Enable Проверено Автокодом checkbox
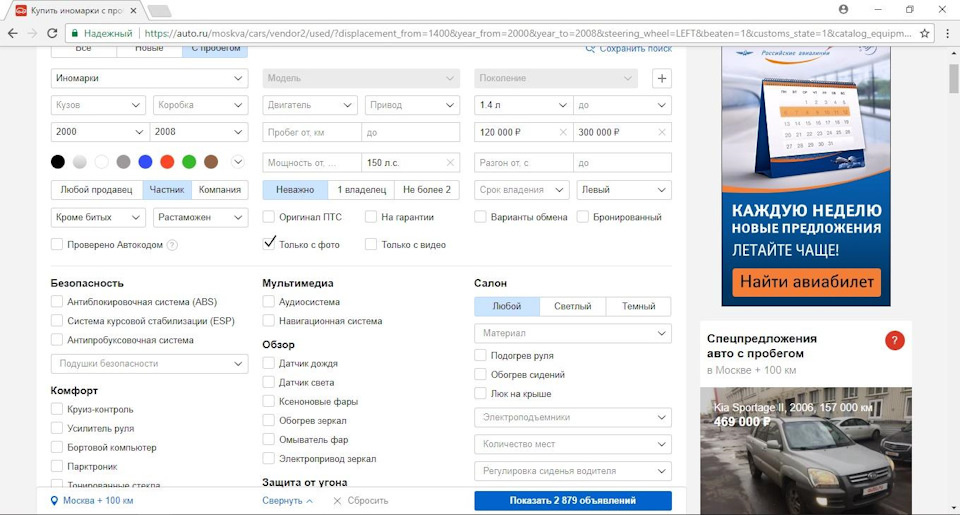This screenshot has width=960, height=515. tap(56, 244)
